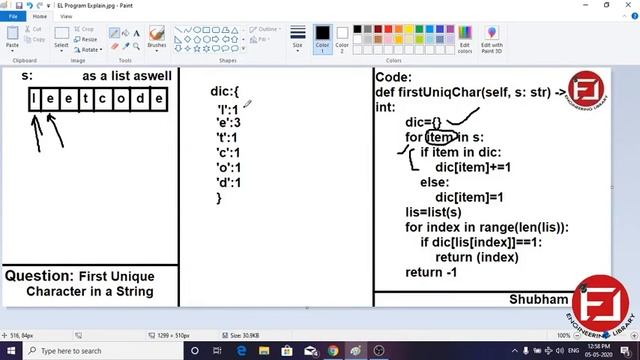The width and height of the screenshot is (640, 360).
Task: Open File Explorer from taskbar
Action: 264,351
